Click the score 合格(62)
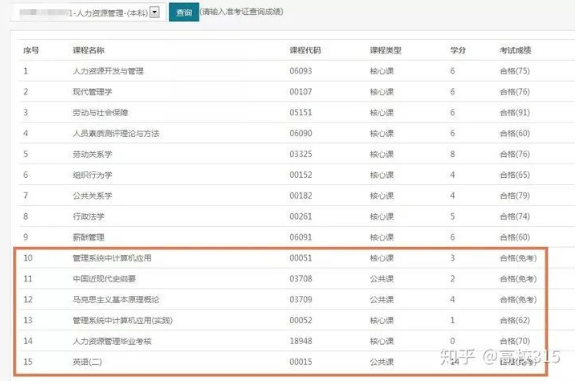577x390 pixels. point(515,320)
